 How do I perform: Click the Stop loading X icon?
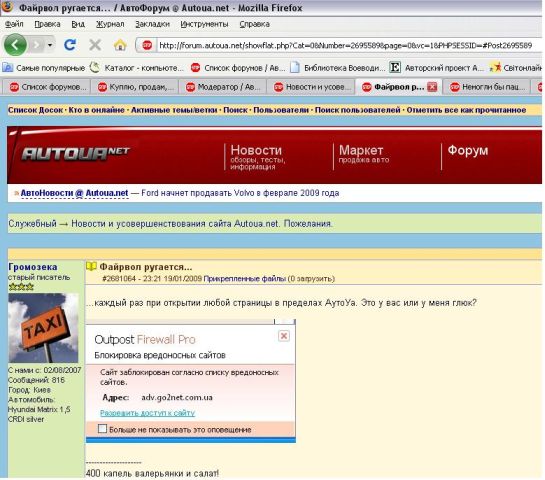[95, 45]
